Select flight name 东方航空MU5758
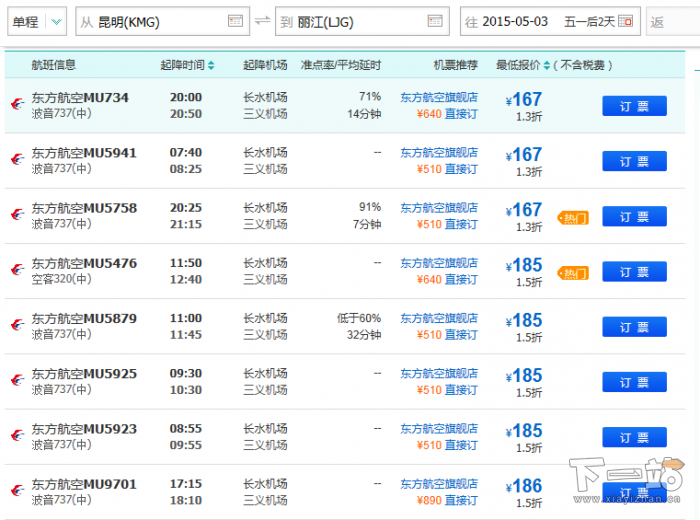 pos(84,208)
